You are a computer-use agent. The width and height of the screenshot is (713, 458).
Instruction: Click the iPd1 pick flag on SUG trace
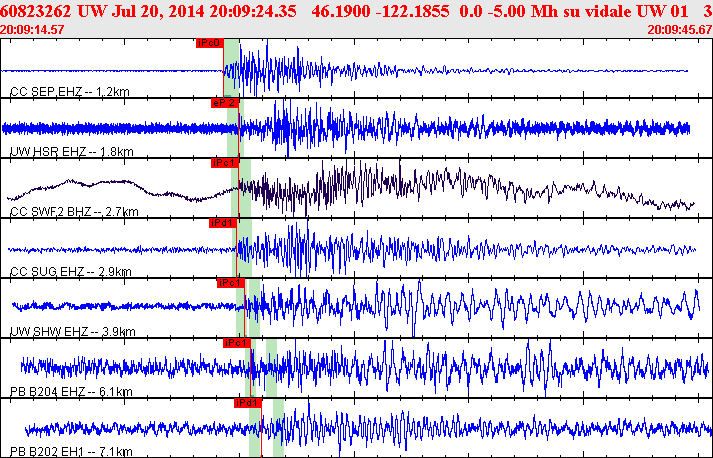coord(223,223)
